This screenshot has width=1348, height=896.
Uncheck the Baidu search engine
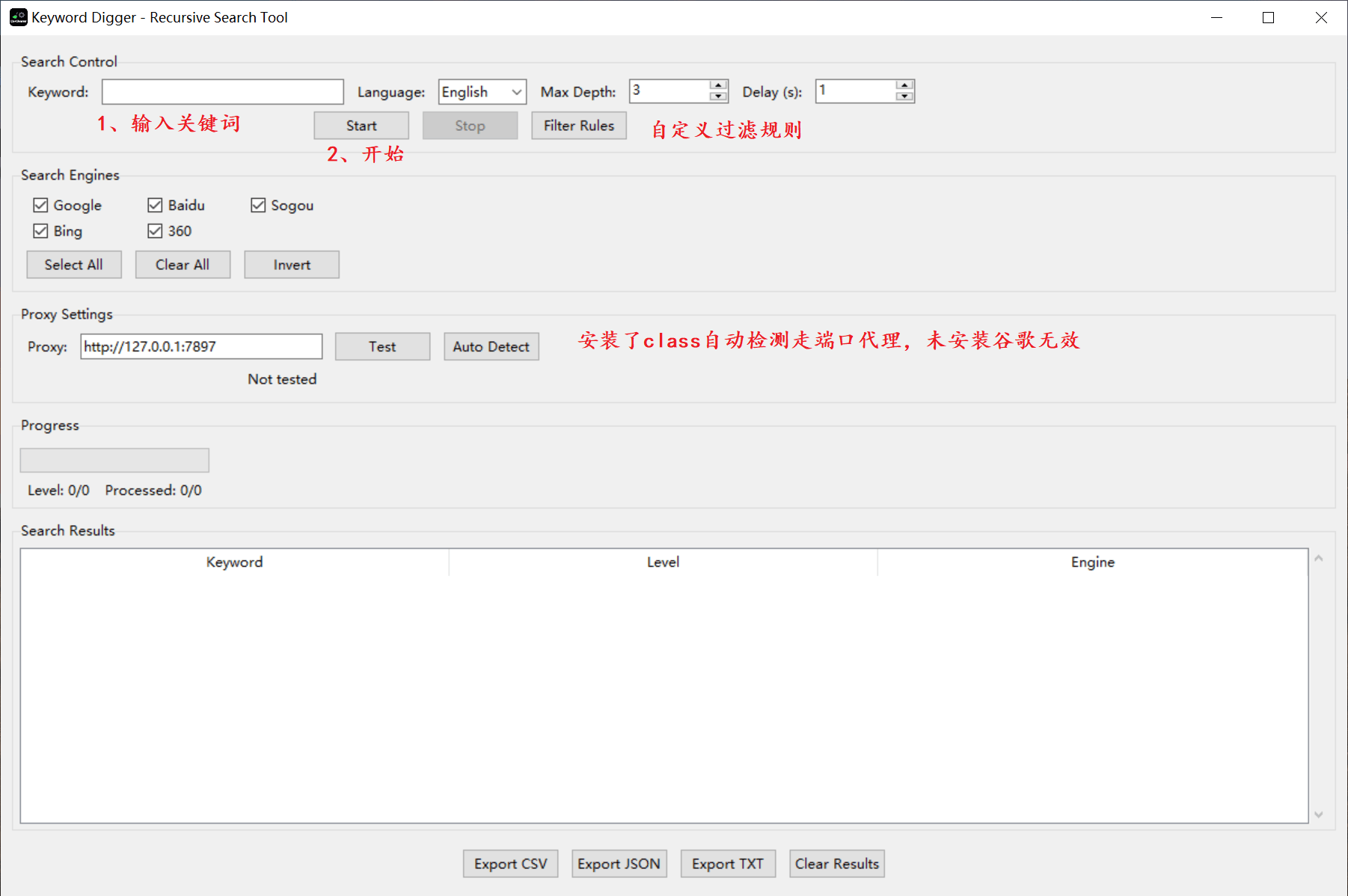pyautogui.click(x=155, y=205)
